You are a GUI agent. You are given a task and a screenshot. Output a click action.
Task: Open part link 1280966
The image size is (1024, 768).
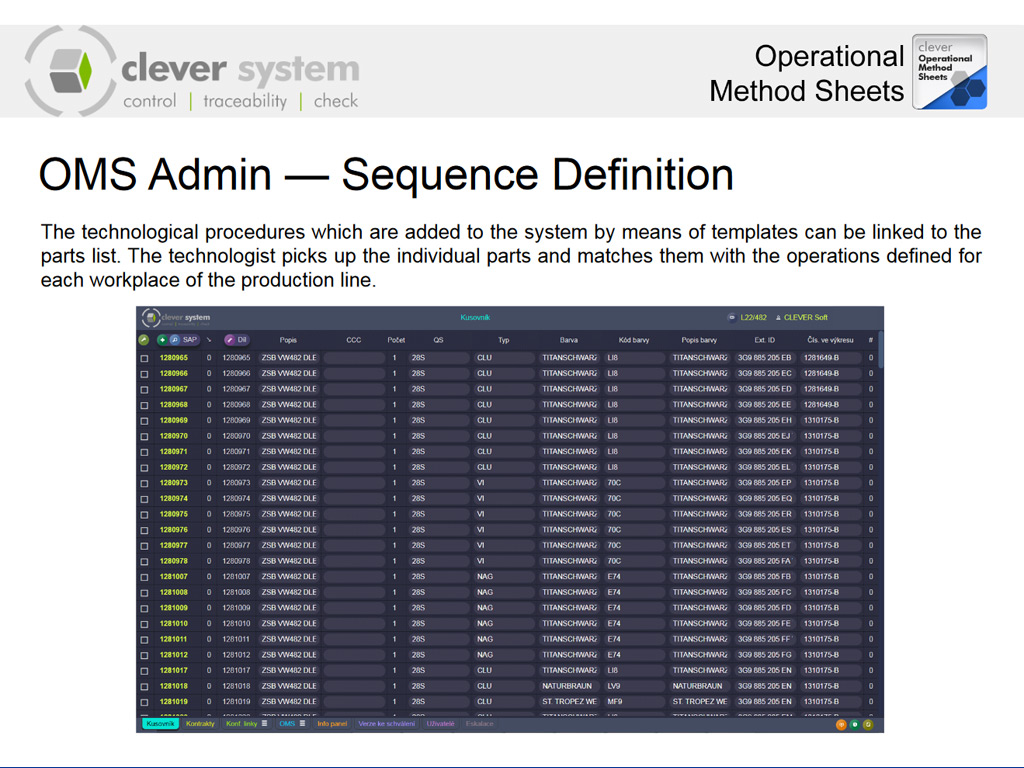174,374
